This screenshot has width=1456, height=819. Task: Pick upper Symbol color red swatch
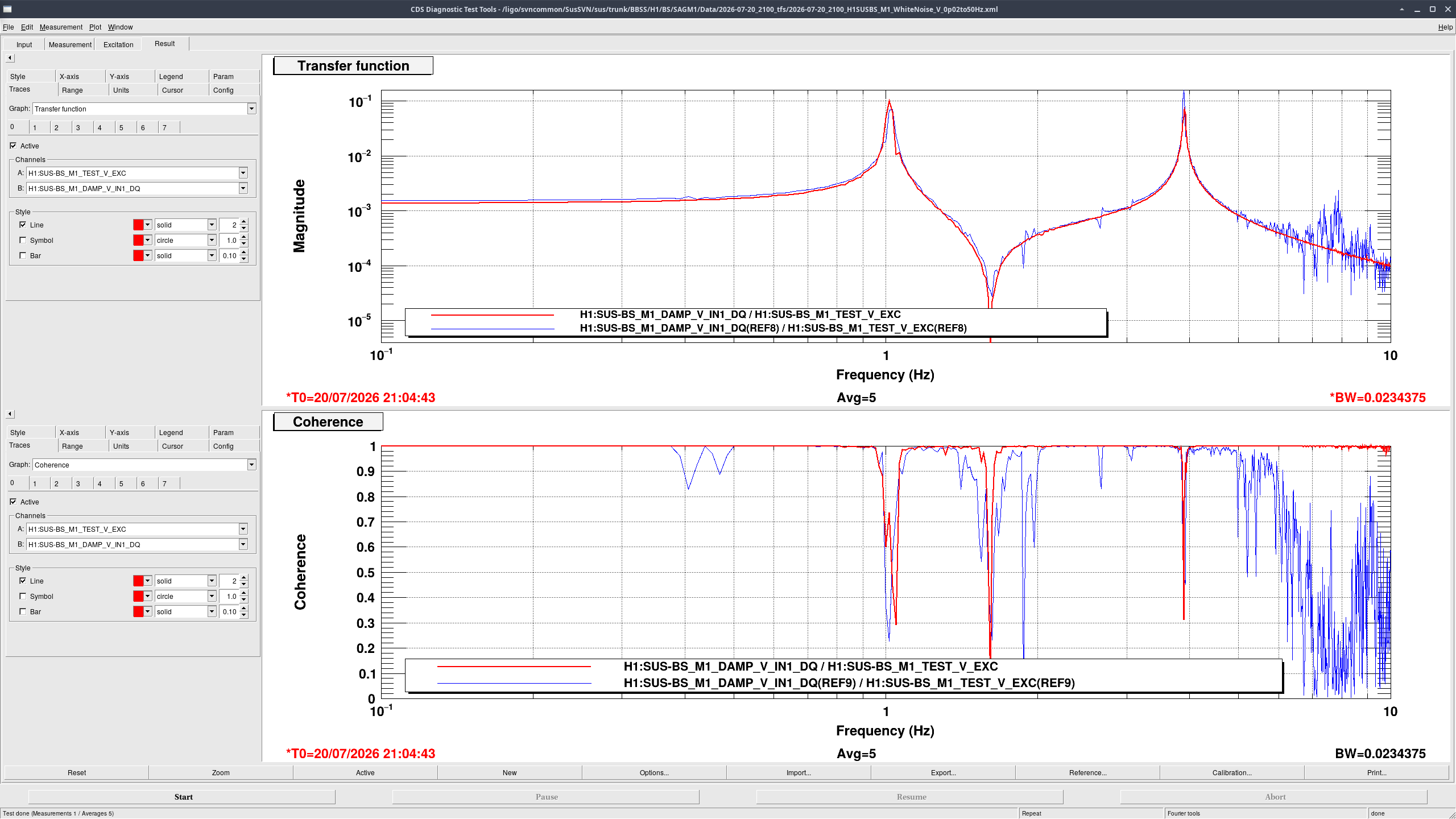138,240
